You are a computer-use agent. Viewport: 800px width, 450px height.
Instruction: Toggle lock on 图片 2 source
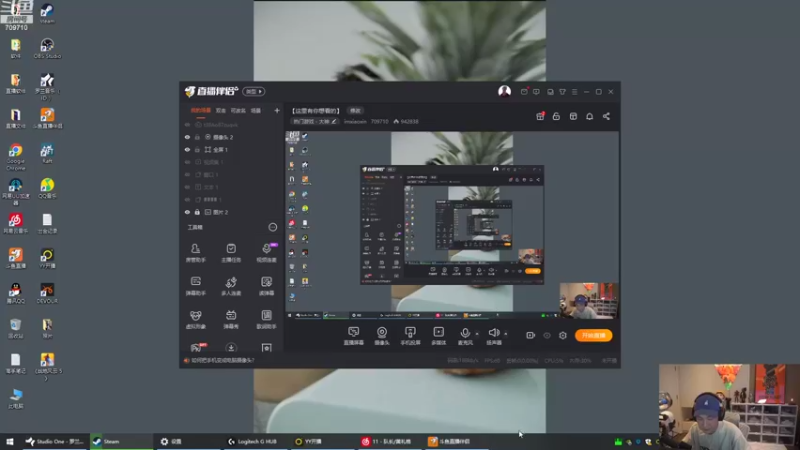click(197, 212)
